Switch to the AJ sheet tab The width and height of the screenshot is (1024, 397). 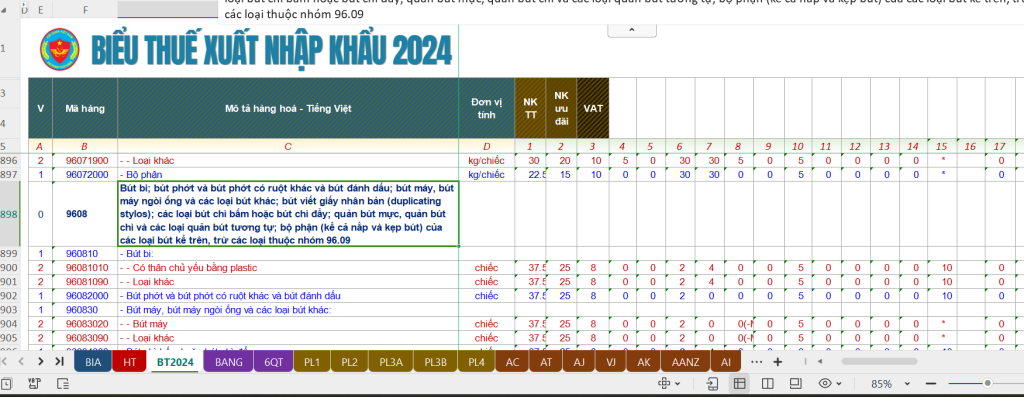tap(579, 362)
